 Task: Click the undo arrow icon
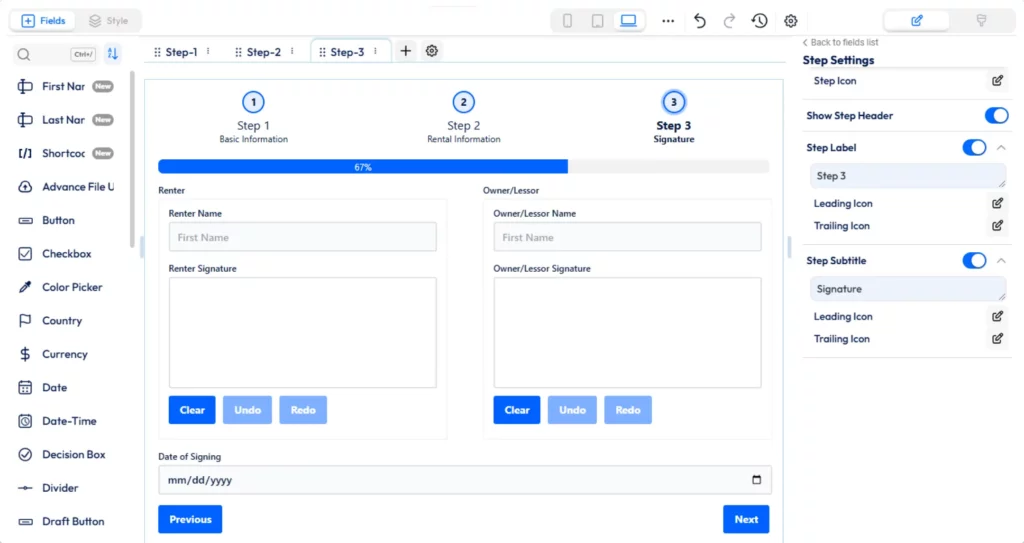pos(699,21)
